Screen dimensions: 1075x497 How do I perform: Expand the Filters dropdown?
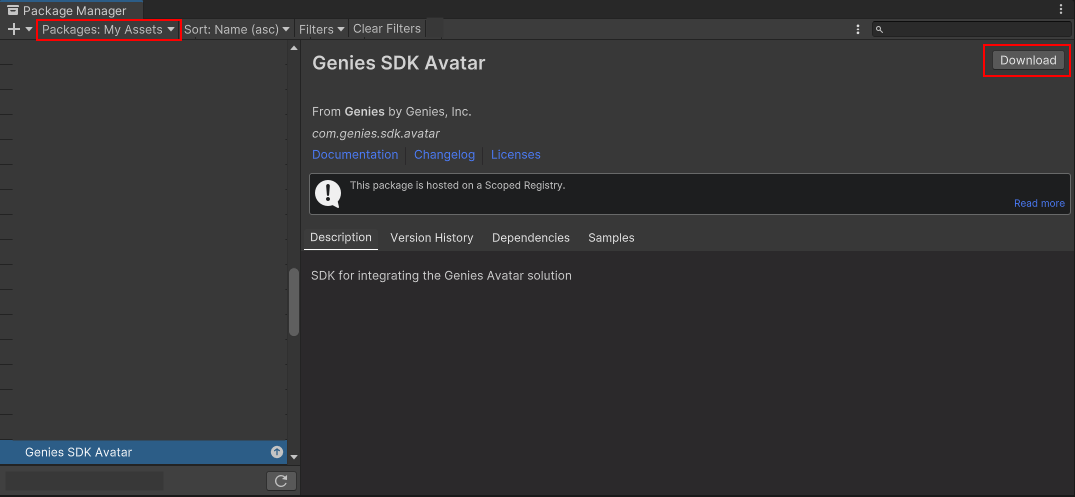click(x=321, y=30)
